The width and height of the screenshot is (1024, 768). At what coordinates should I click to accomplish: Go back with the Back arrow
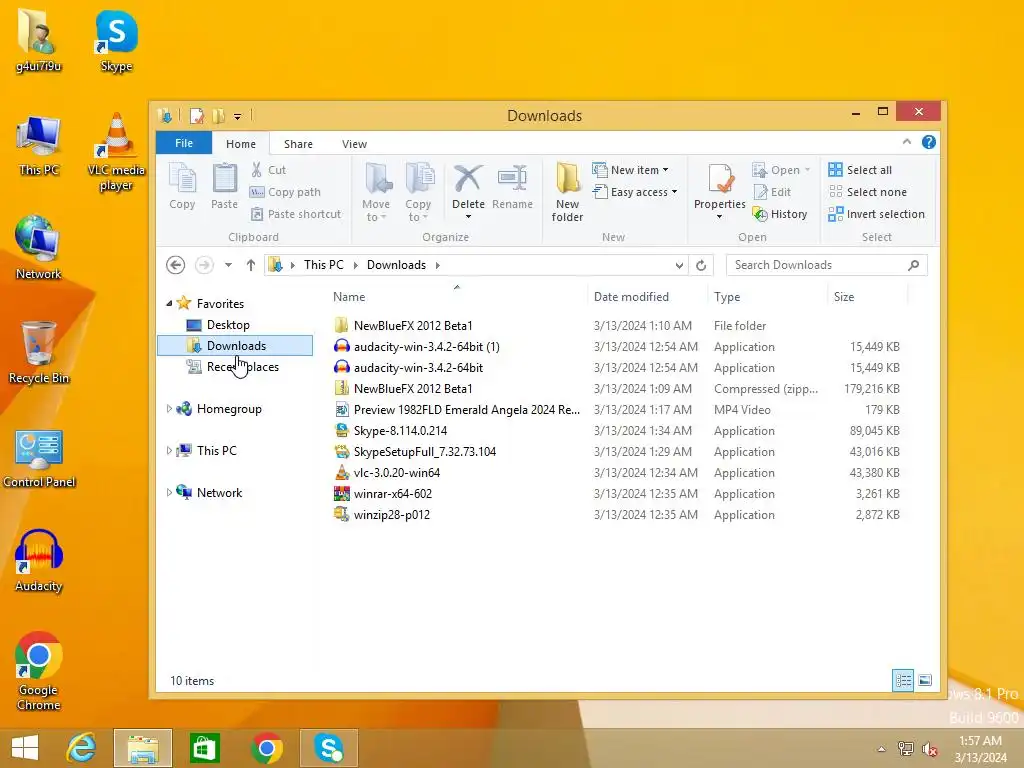coord(175,265)
